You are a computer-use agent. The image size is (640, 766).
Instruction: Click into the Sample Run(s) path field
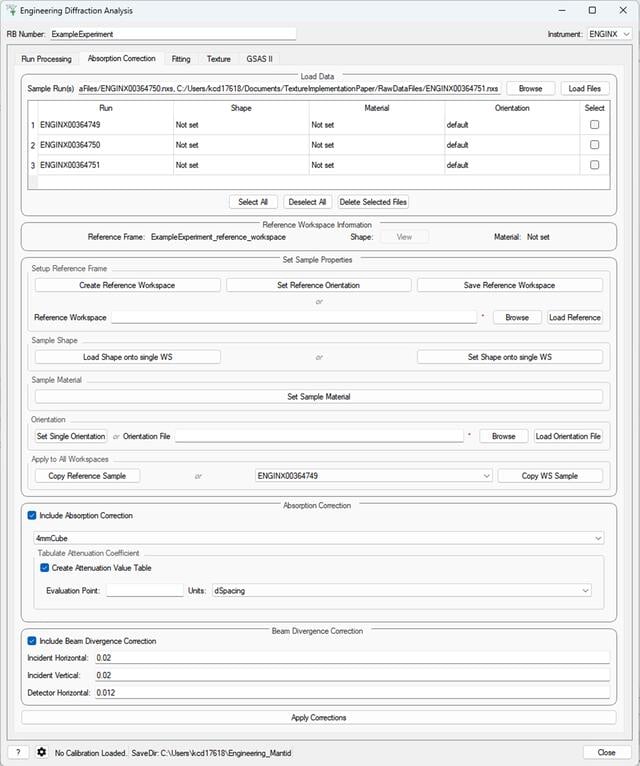[x=289, y=88]
